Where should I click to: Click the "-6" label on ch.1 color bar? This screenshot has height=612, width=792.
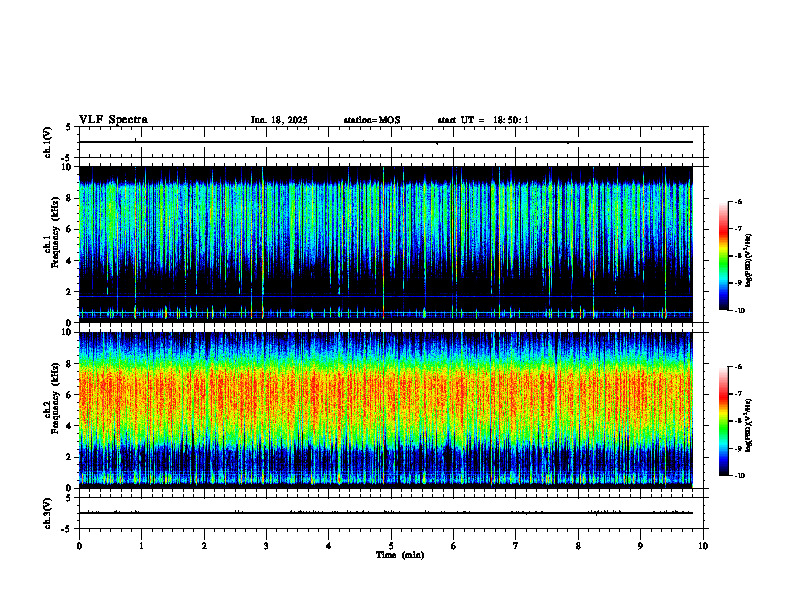(x=738, y=201)
